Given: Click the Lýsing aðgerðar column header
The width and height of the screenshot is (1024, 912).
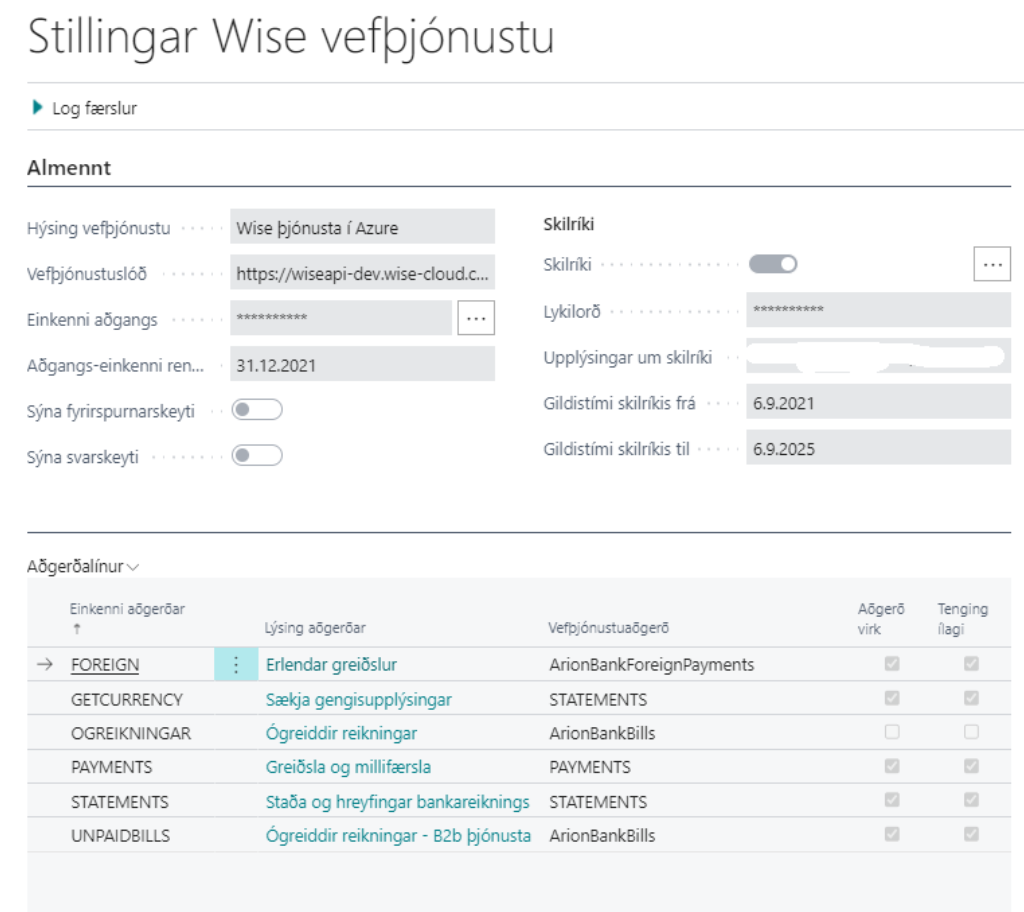Looking at the screenshot, I should (315, 628).
